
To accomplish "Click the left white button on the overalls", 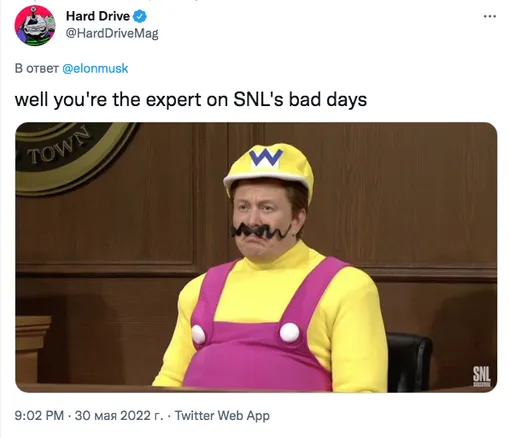I will [198, 334].
